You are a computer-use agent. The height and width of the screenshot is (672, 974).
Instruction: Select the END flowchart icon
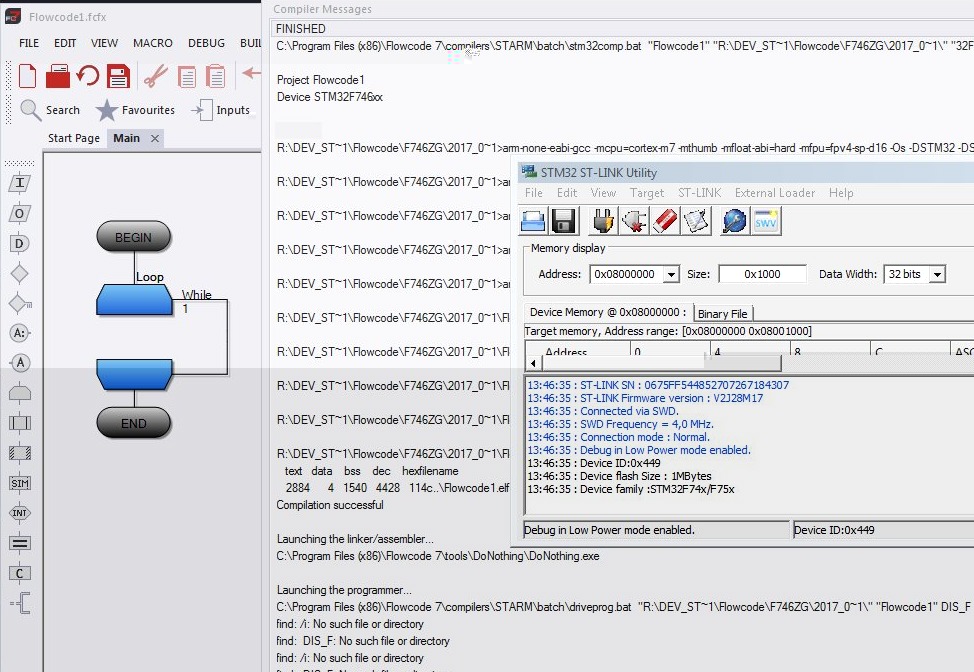(x=134, y=424)
